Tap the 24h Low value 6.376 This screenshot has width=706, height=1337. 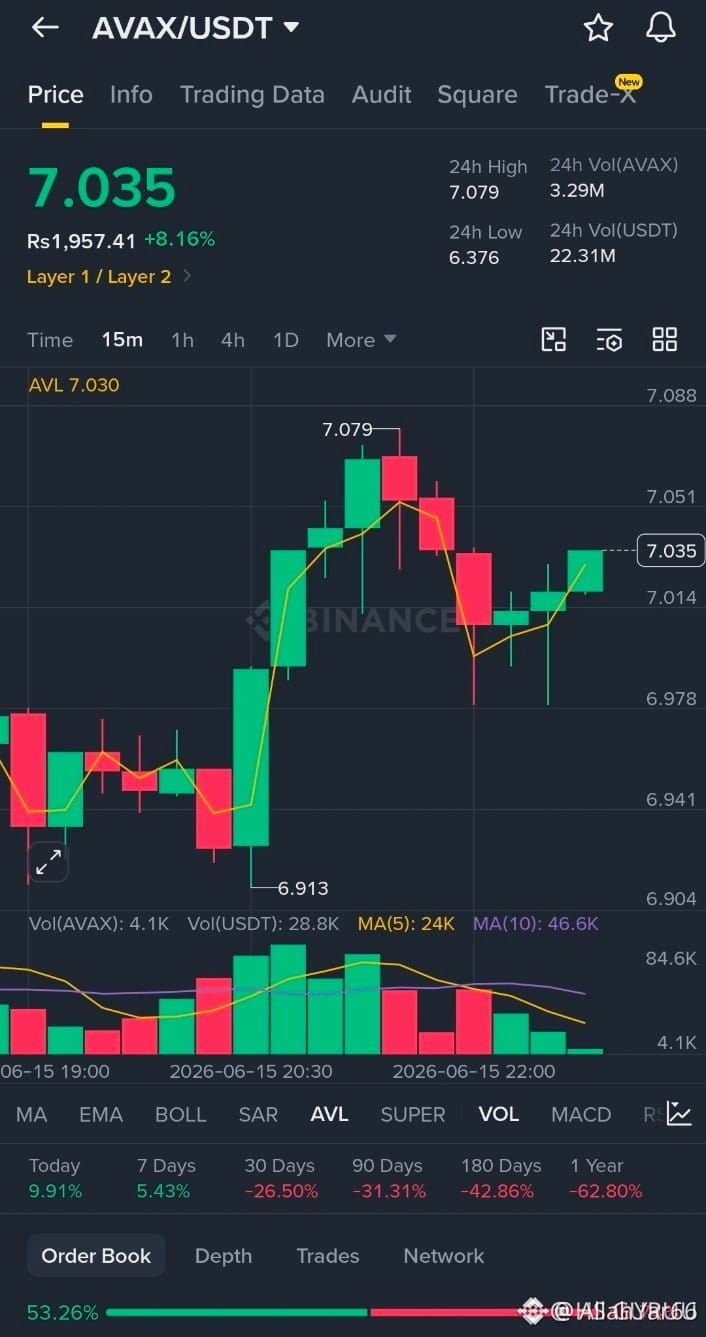pos(474,257)
